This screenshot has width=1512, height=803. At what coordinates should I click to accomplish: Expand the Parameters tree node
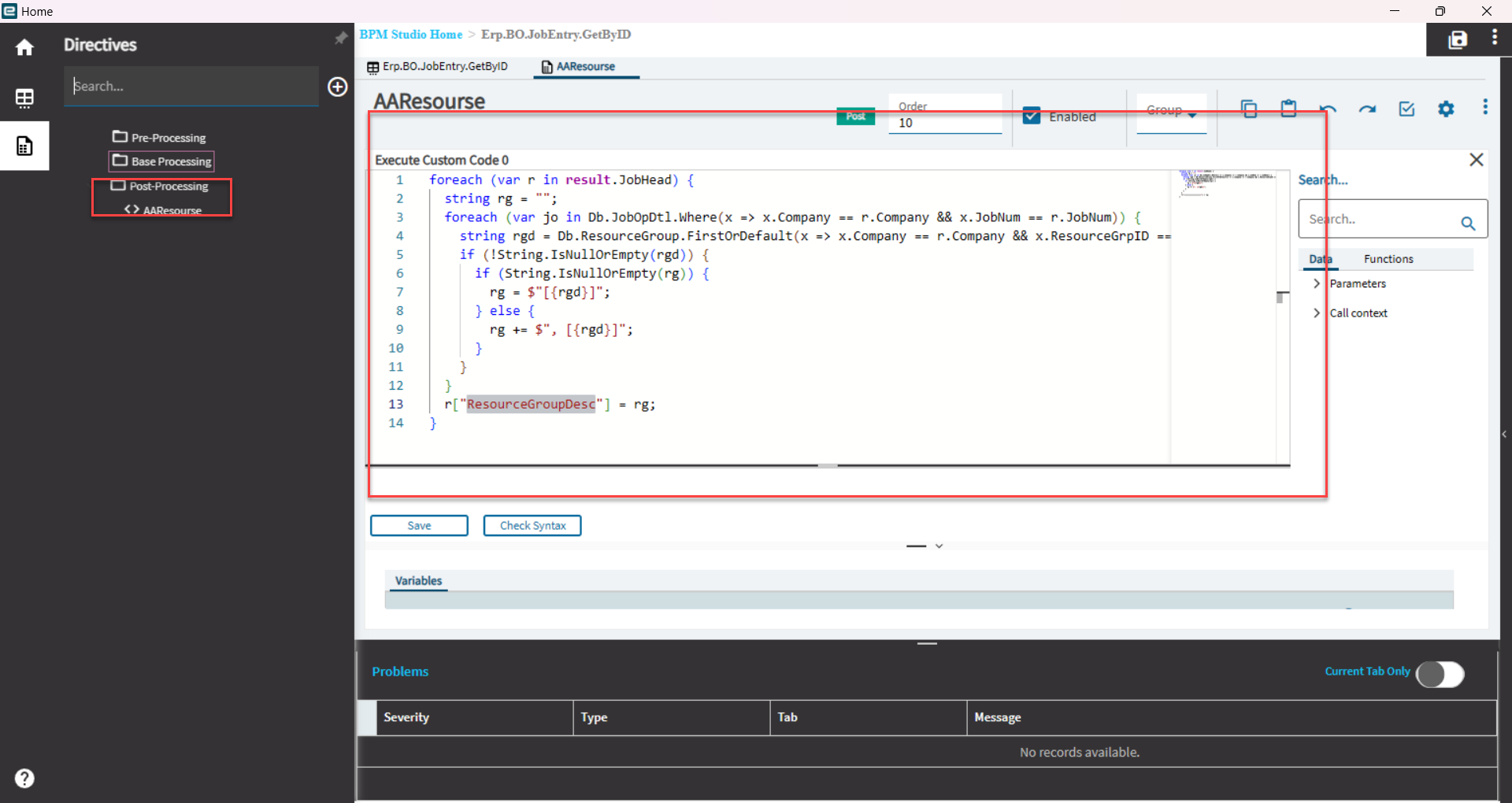click(x=1317, y=283)
